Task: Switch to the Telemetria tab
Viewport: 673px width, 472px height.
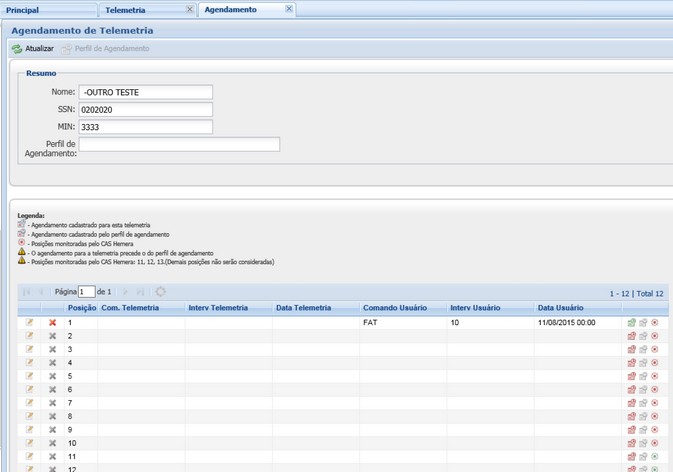Action: click(125, 10)
